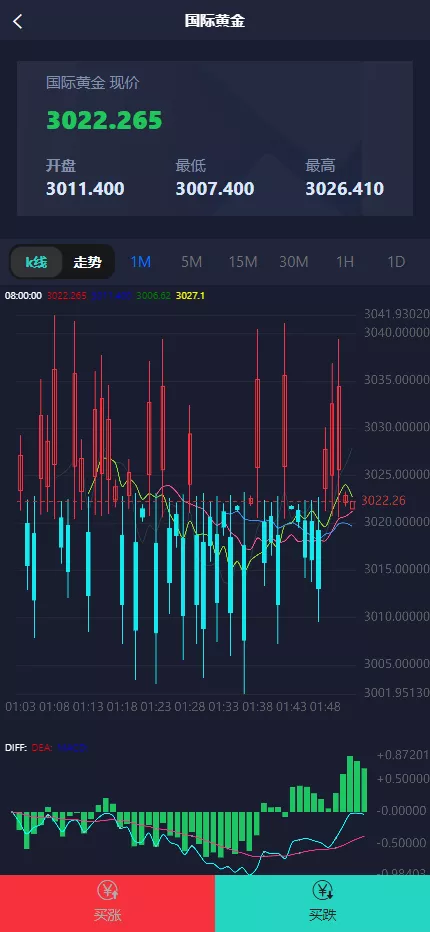Screen dimensions: 430x932
Task: Click the 最高 label
Action: coord(320,166)
